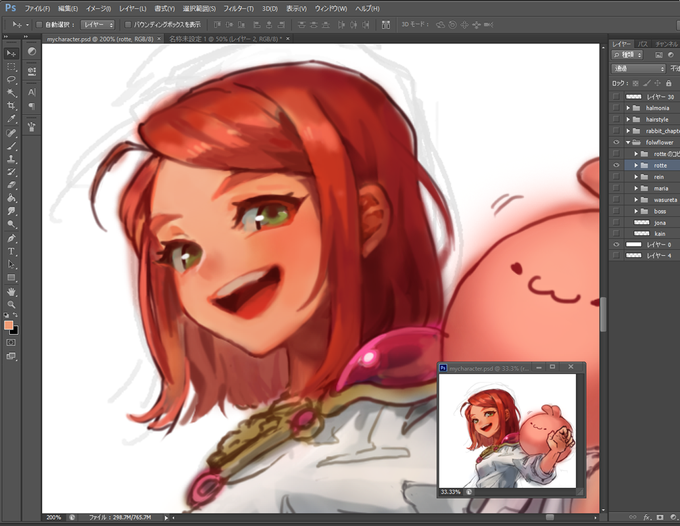Open the auto-select レイヤー dropdown
680x526 pixels.
[x=98, y=25]
